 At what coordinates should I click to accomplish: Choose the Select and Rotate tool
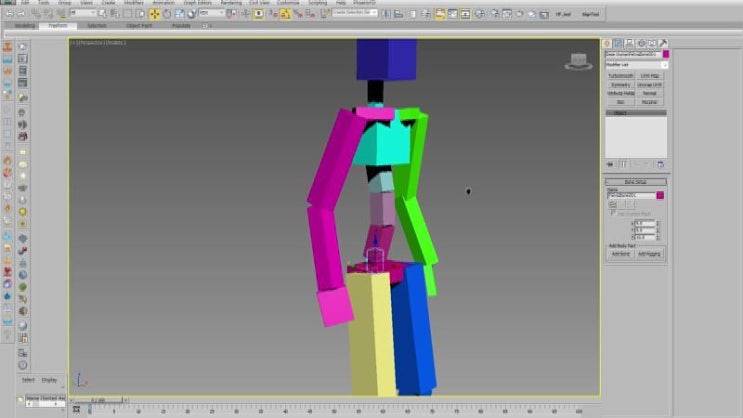(x=167, y=14)
